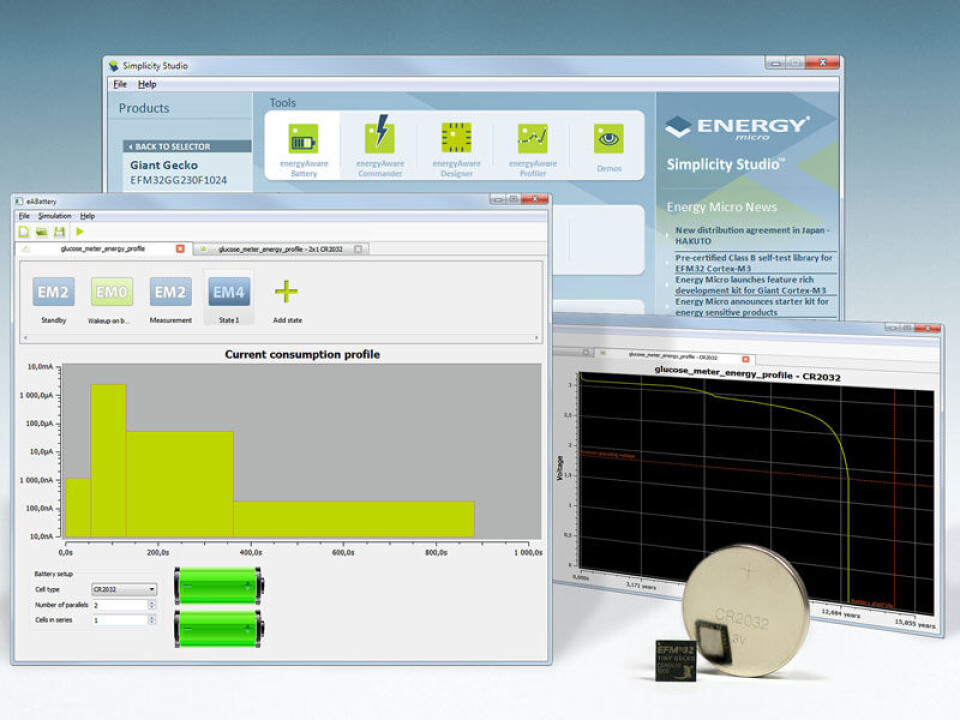Adjust the Cells in series spinner arrows
The width and height of the screenshot is (960, 720).
[152, 620]
